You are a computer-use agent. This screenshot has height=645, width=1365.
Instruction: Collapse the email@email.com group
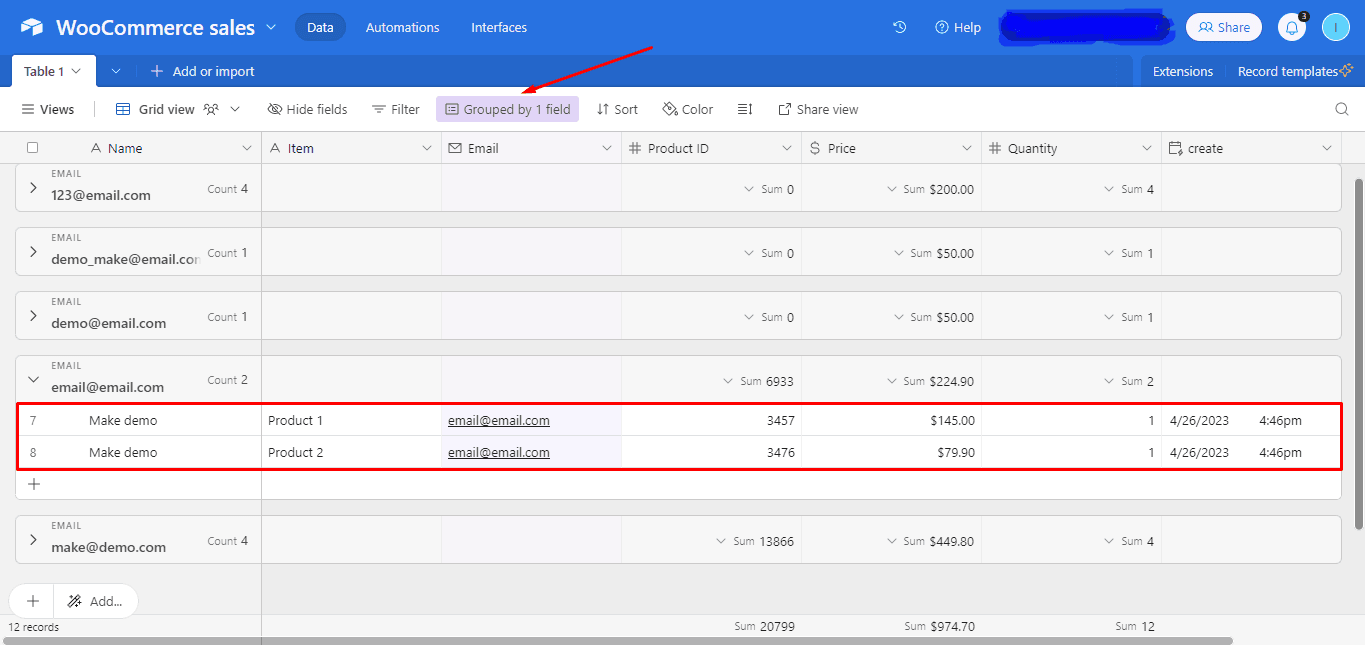tap(33, 379)
